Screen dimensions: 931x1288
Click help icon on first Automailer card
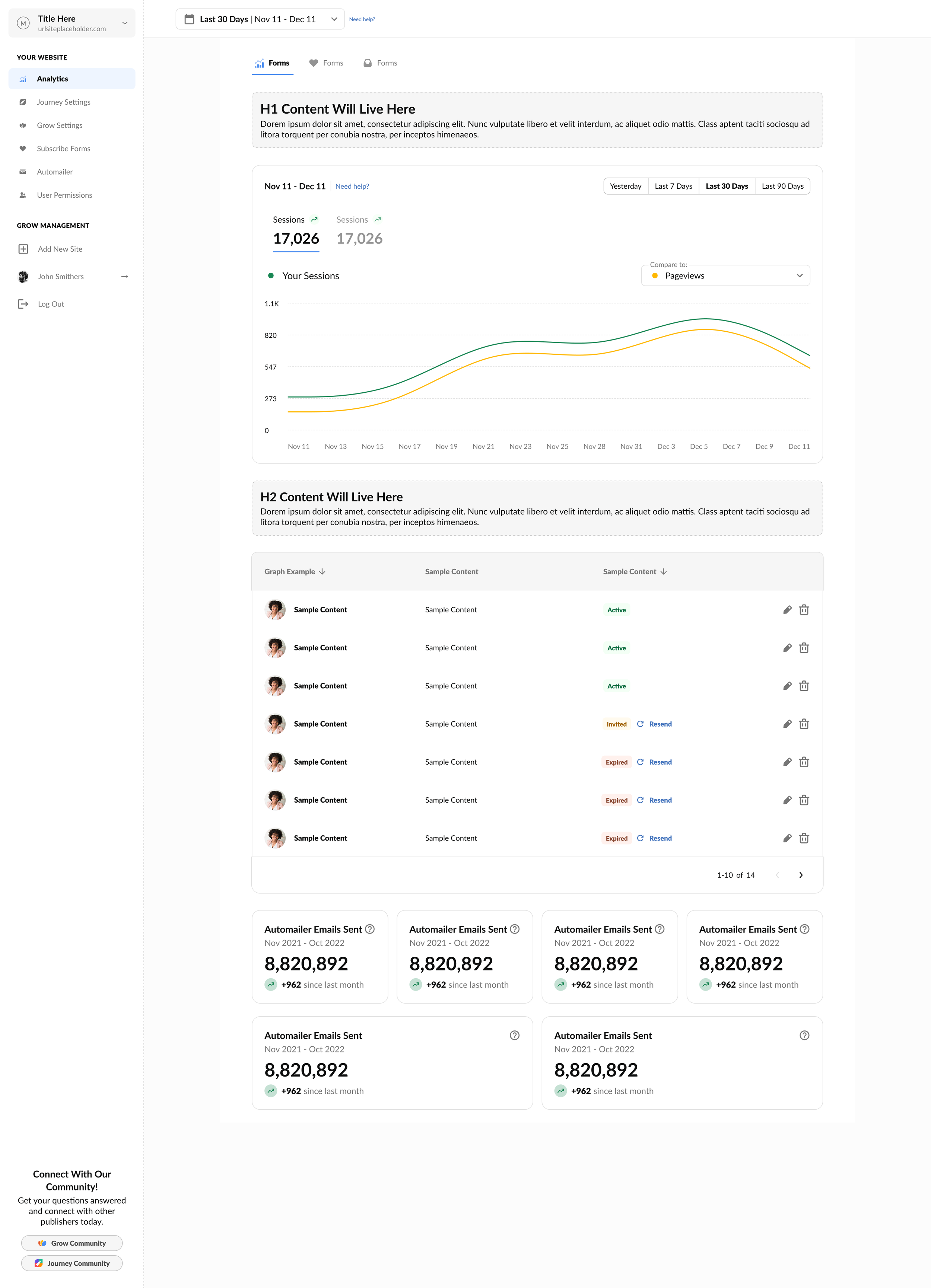pyautogui.click(x=370, y=929)
